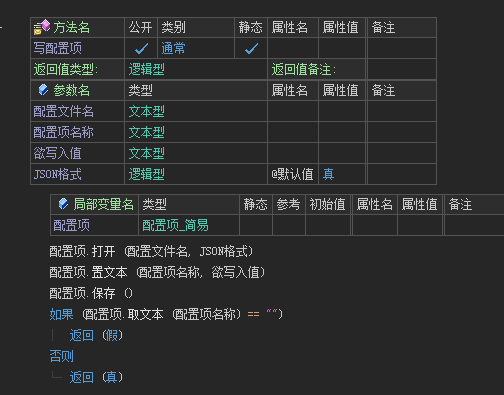Click the 文本型 type of 欲写入值
The width and height of the screenshot is (504, 395).
[147, 153]
